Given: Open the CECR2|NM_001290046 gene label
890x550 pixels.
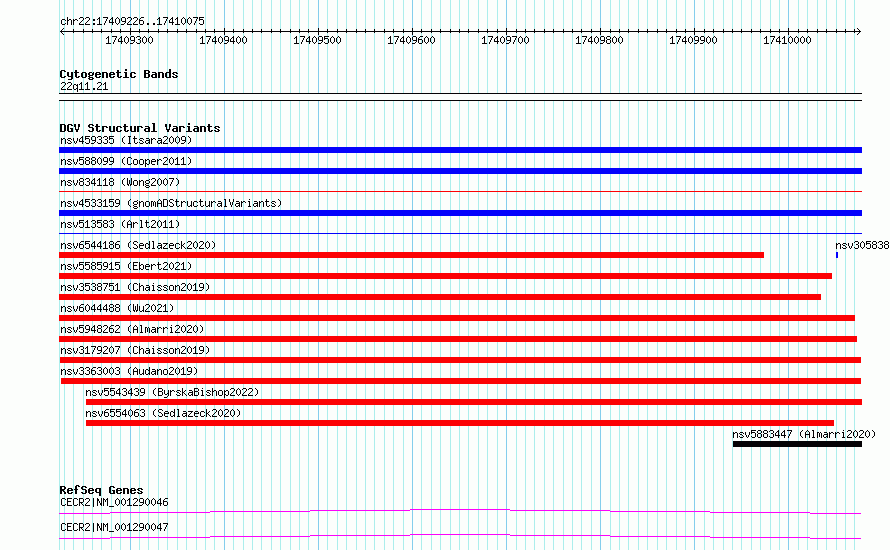Looking at the screenshot, I should tap(114, 502).
